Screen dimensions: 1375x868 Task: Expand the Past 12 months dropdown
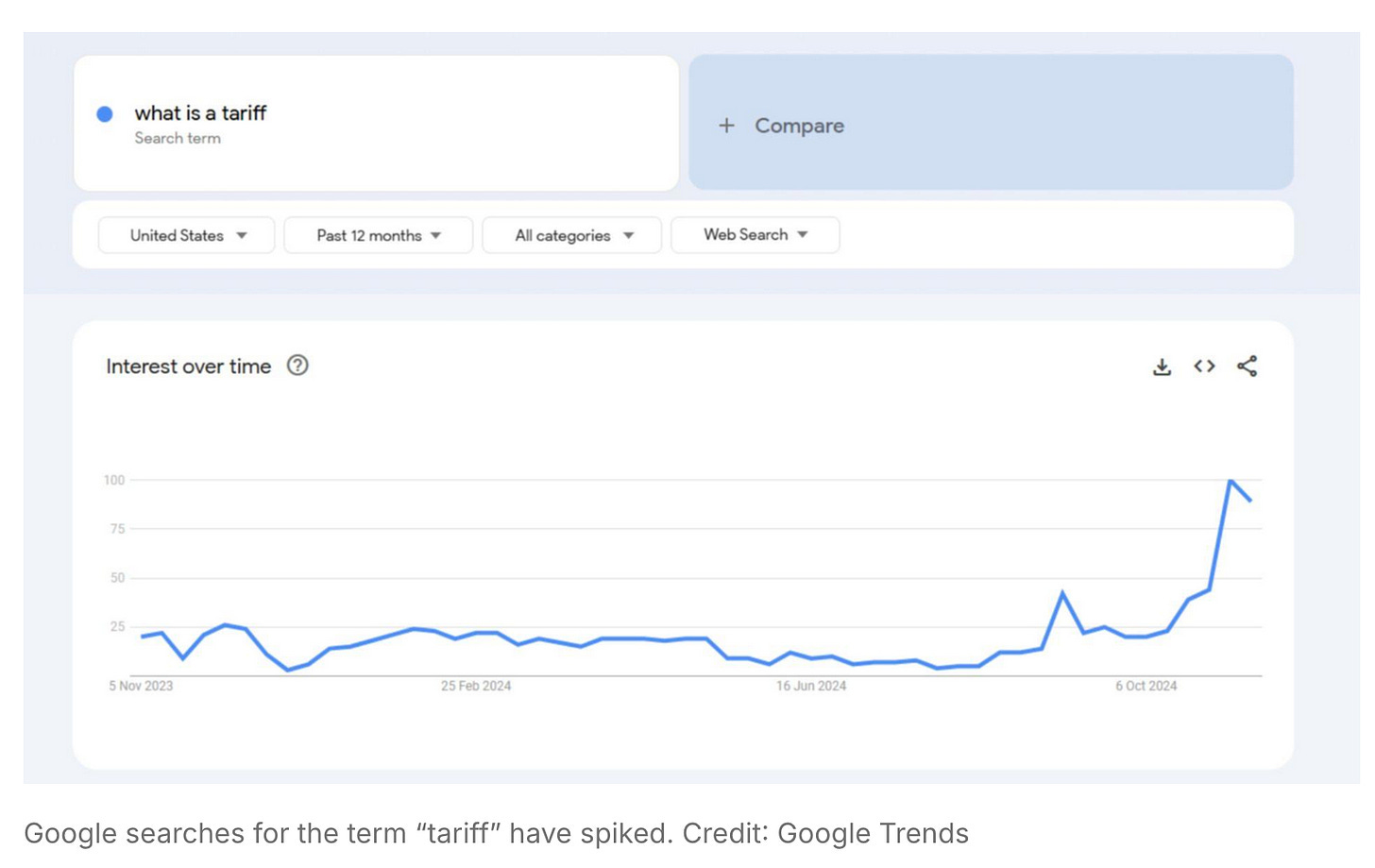coord(378,235)
